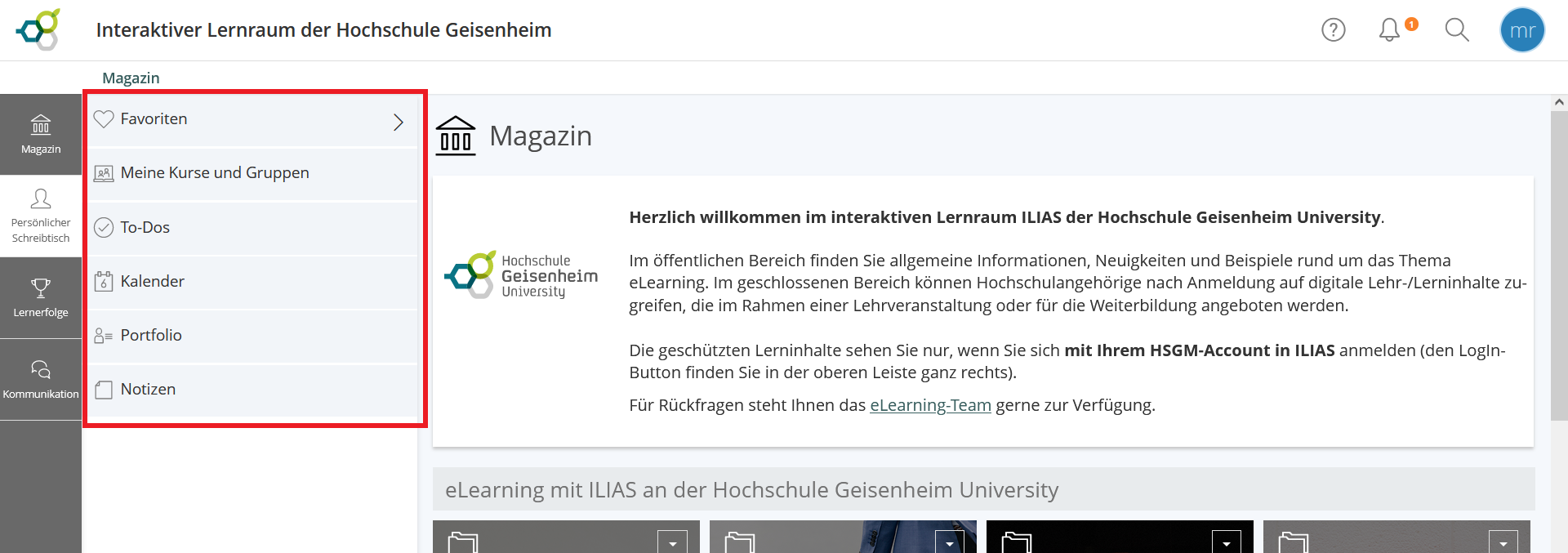The image size is (1568, 553).
Task: Open Lernerfolge trophy in sidebar
Action: [41, 298]
